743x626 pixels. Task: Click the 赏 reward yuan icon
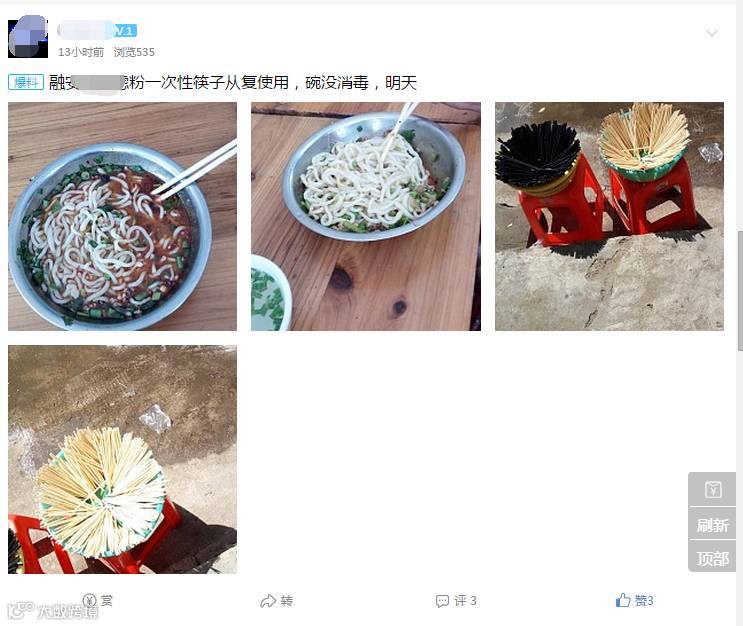tap(90, 600)
